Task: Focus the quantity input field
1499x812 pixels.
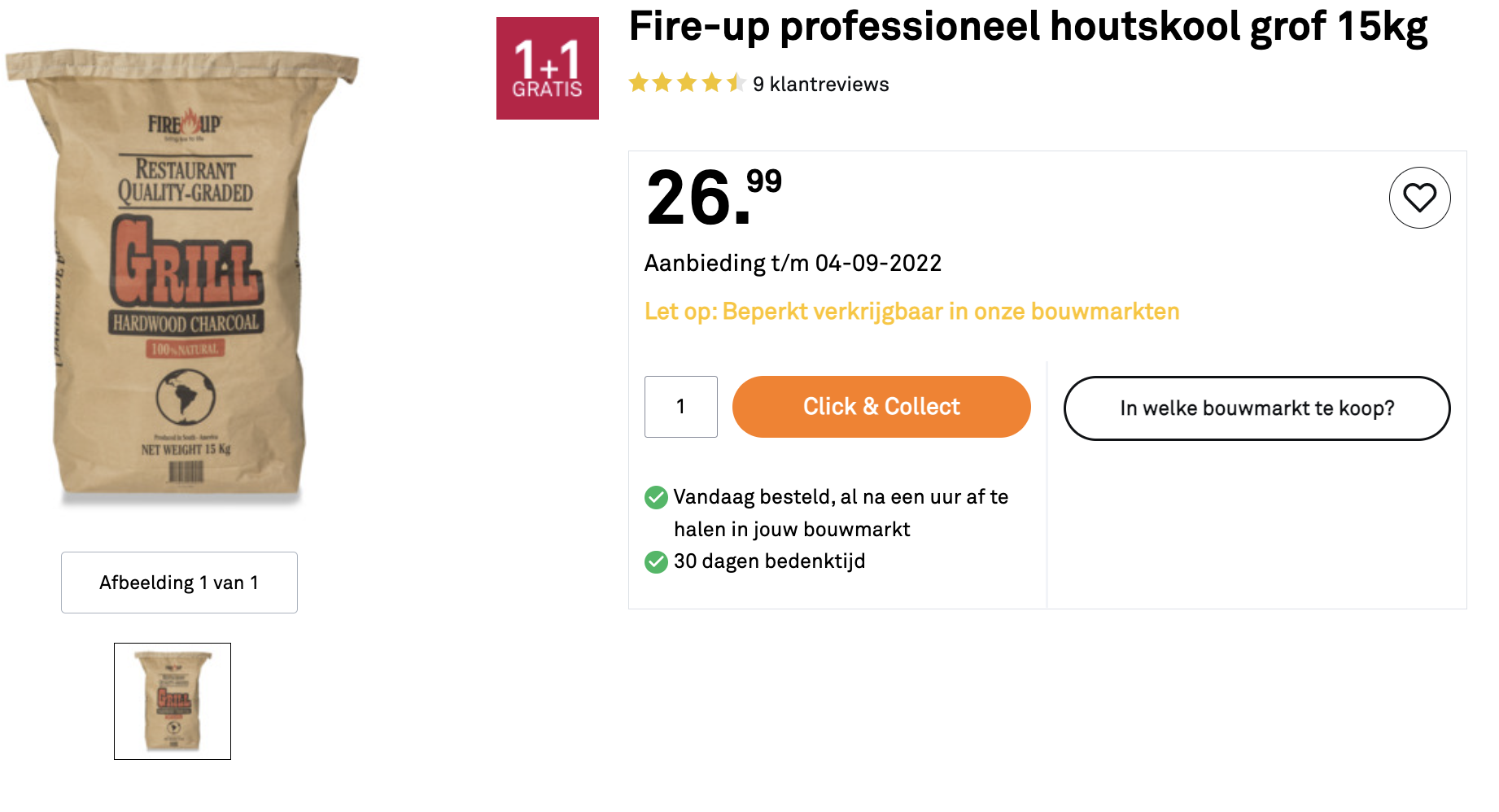Action: [x=681, y=407]
